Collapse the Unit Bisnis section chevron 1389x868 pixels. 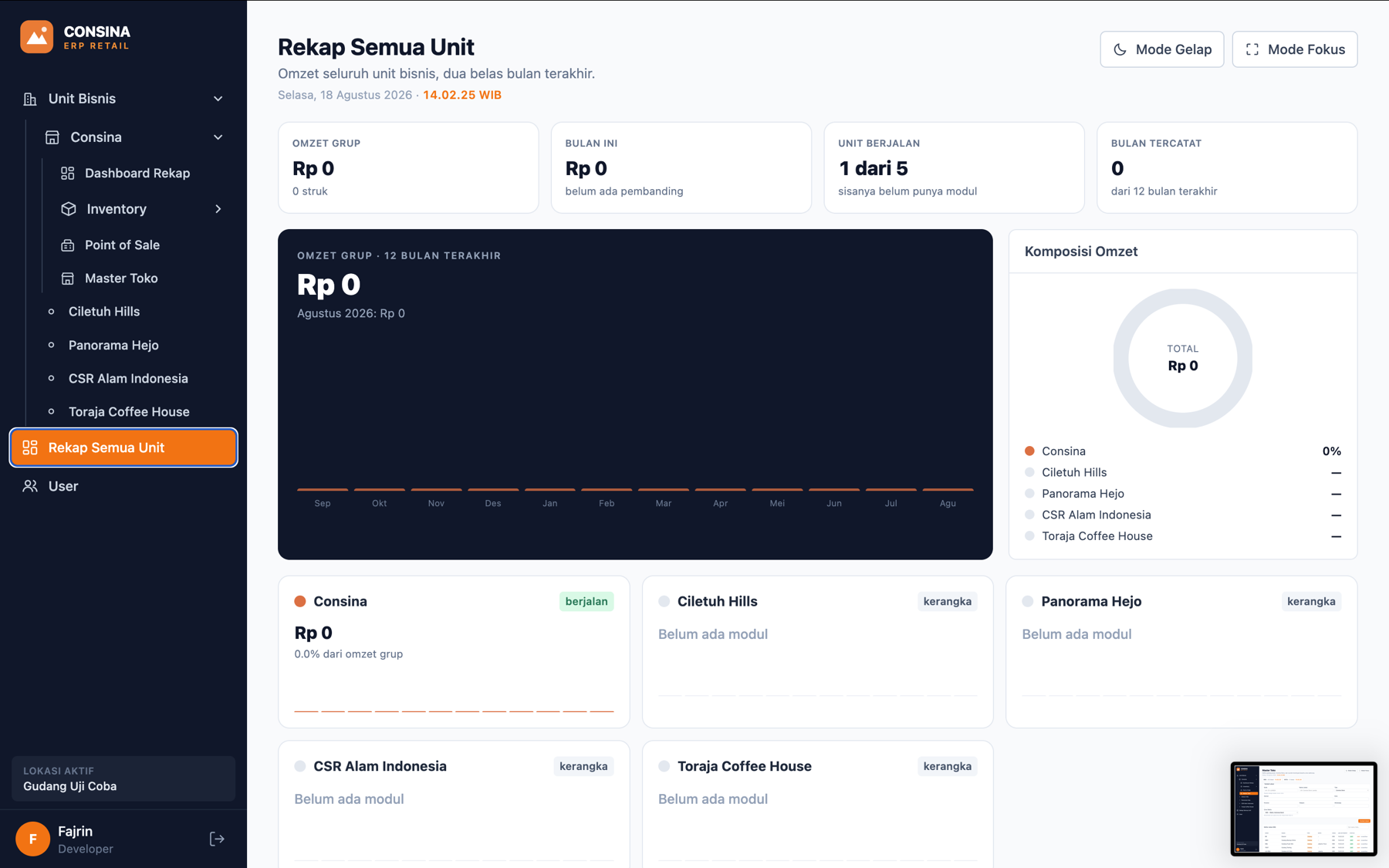click(218, 99)
